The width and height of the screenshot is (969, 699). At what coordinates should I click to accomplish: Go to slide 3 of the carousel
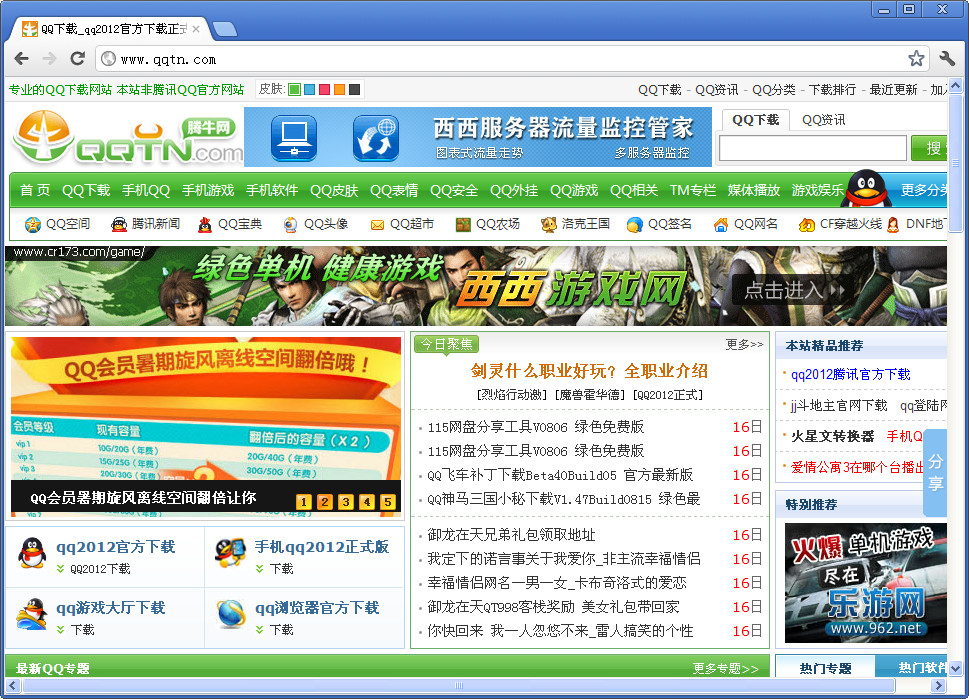click(x=345, y=502)
